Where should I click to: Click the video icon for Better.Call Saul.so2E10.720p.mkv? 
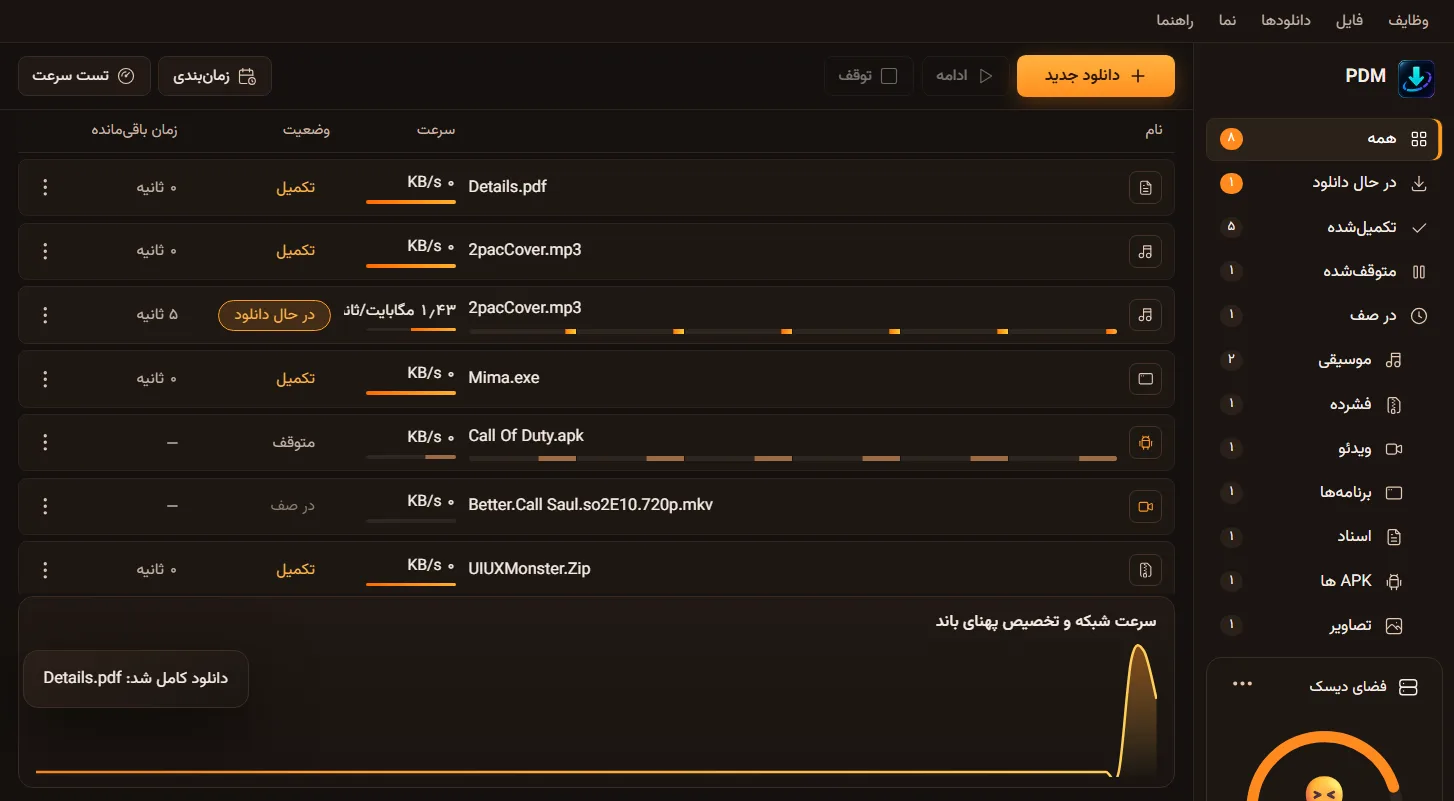pyautogui.click(x=1146, y=506)
